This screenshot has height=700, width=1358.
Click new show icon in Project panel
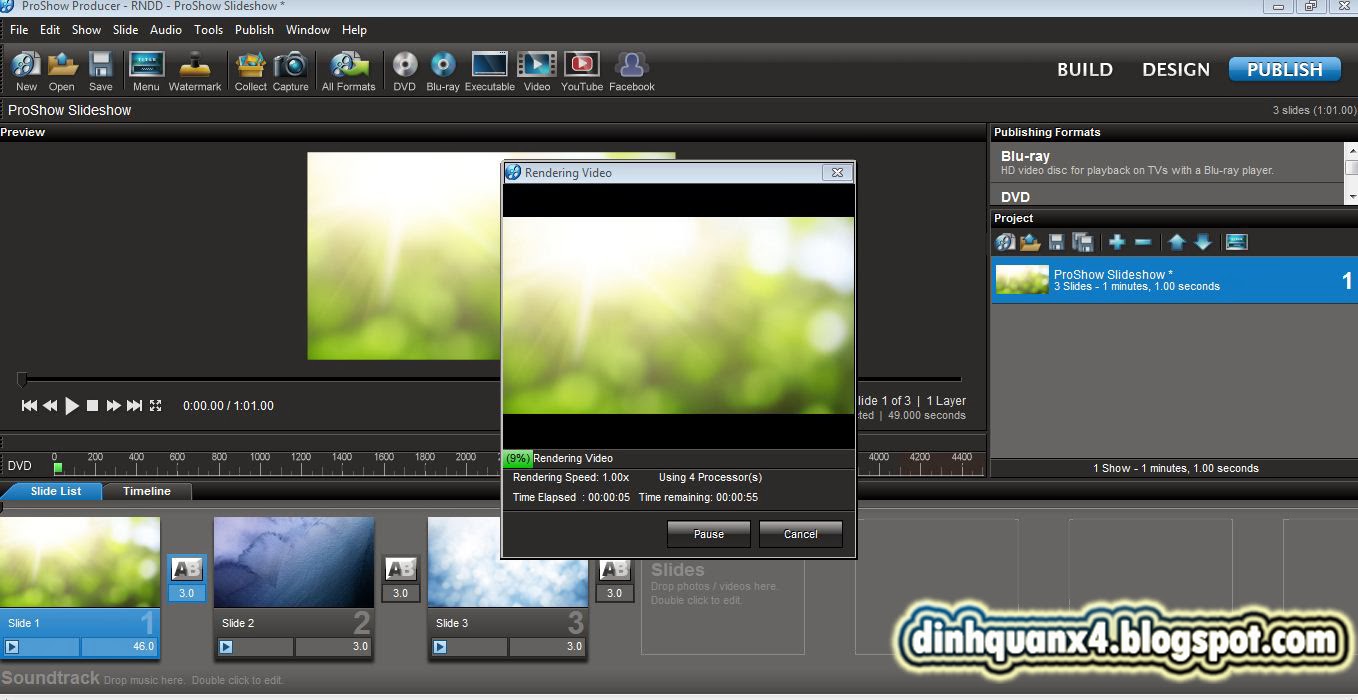(1005, 242)
